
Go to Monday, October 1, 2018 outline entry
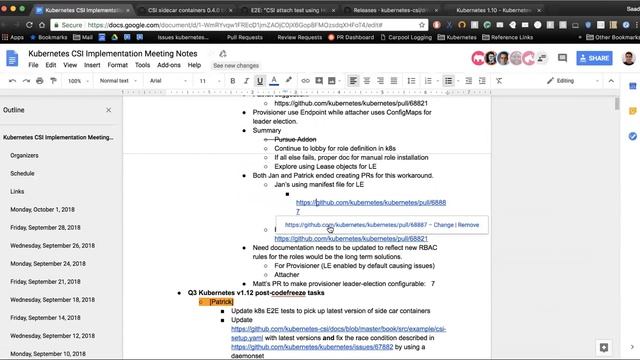click(42, 209)
